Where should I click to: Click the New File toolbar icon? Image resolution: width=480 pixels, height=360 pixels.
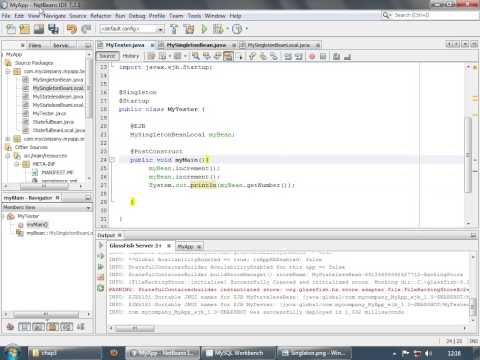pos(11,29)
